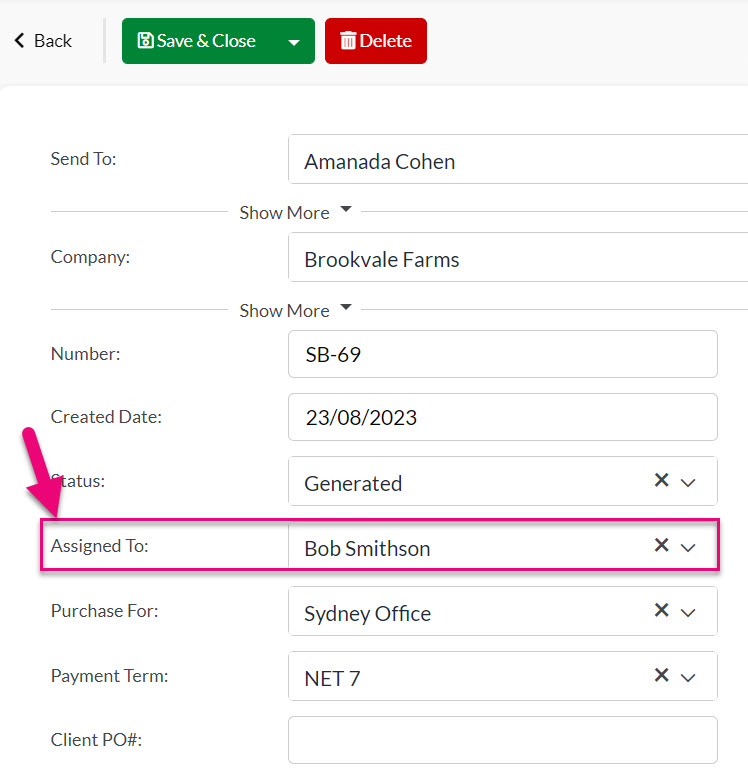Clear the Status field with its X icon

coord(661,480)
